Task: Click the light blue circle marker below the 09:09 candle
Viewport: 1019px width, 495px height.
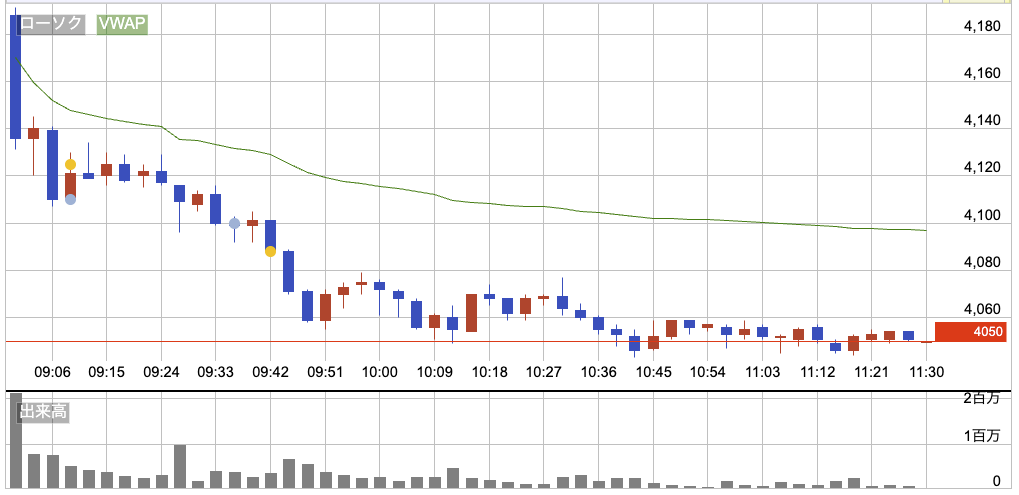Action: [x=70, y=199]
